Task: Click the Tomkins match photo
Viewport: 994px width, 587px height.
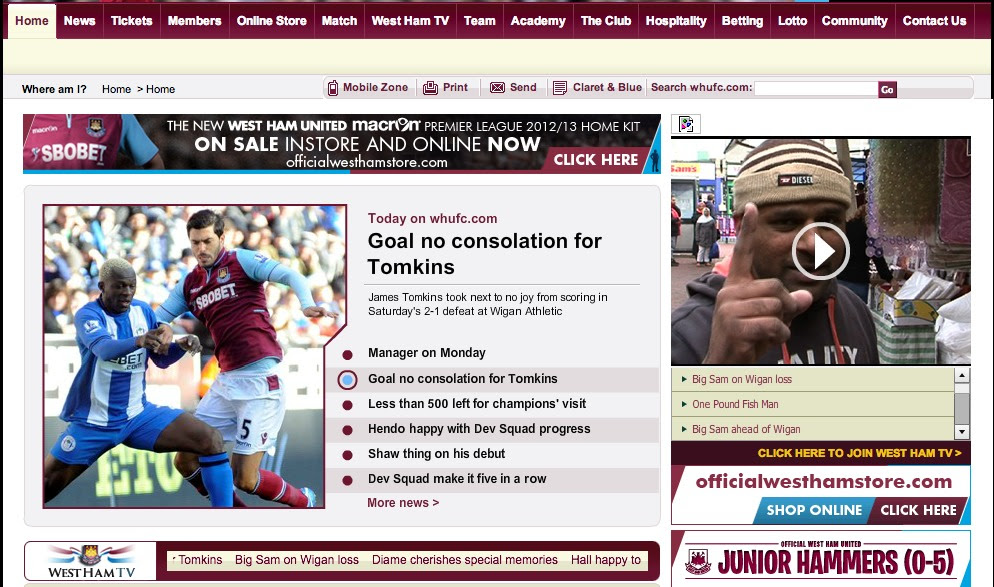Action: pos(195,356)
